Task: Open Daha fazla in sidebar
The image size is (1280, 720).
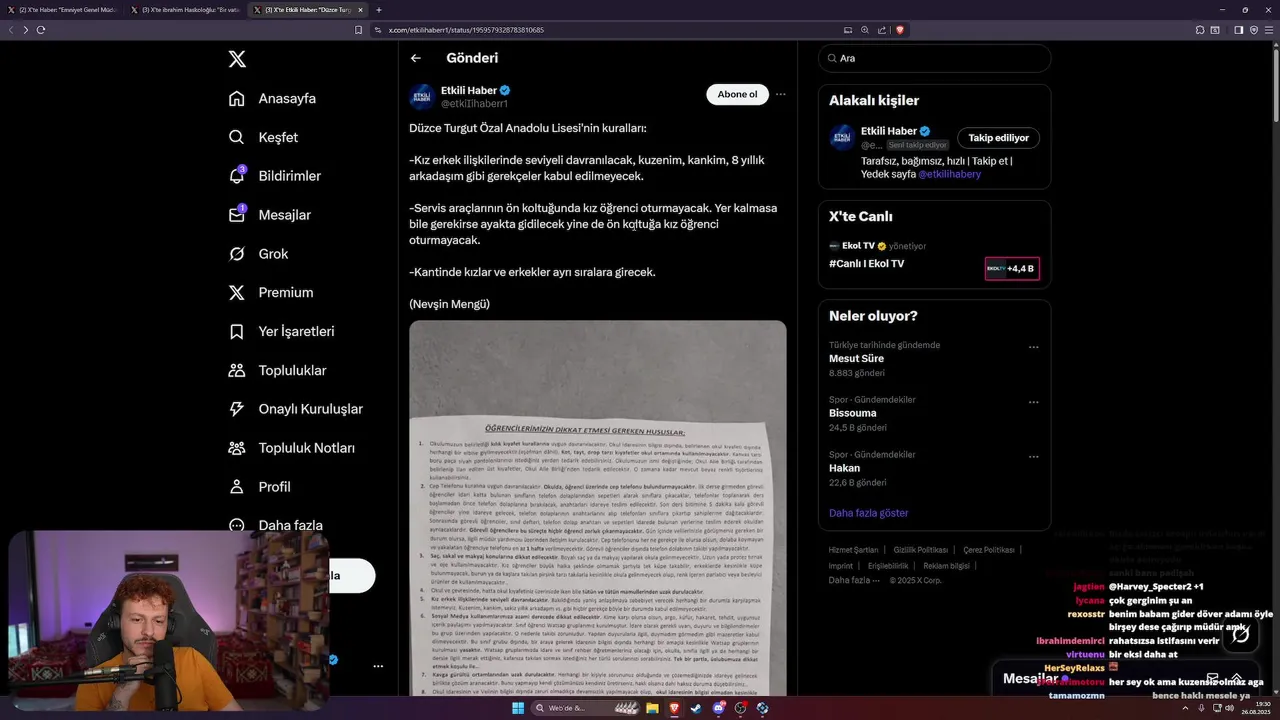Action: point(276,524)
